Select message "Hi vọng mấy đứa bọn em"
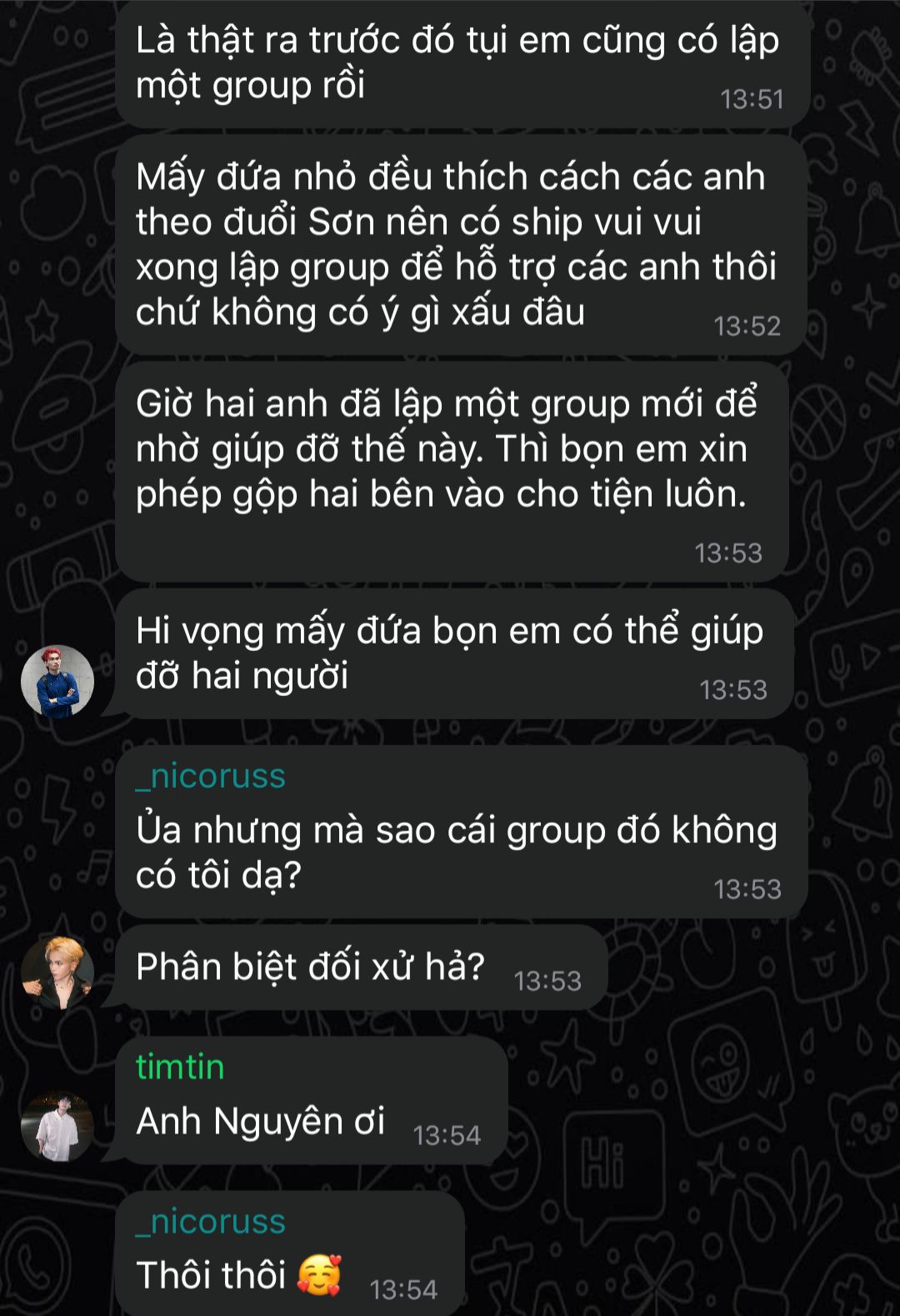Image resolution: width=900 pixels, height=1316 pixels. tap(454, 654)
